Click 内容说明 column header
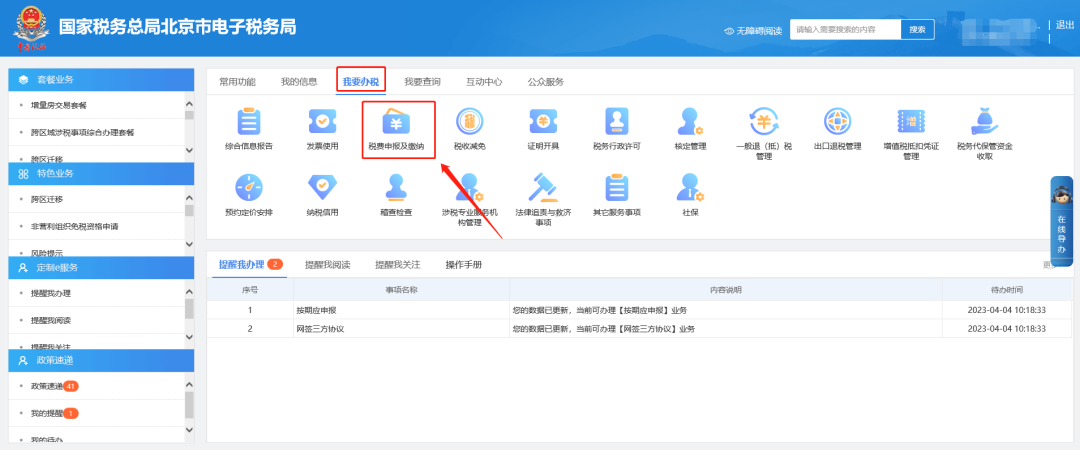Viewport: 1080px width, 450px height. [x=726, y=290]
